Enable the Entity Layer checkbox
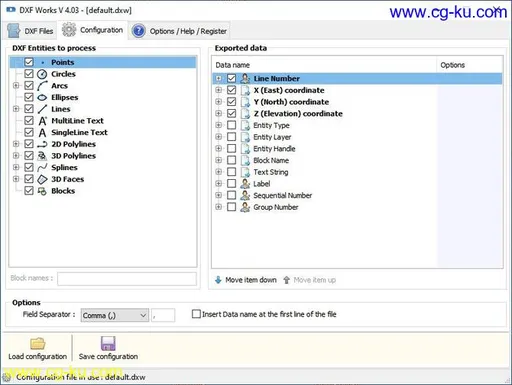This screenshot has width=512, height=385. (231, 137)
